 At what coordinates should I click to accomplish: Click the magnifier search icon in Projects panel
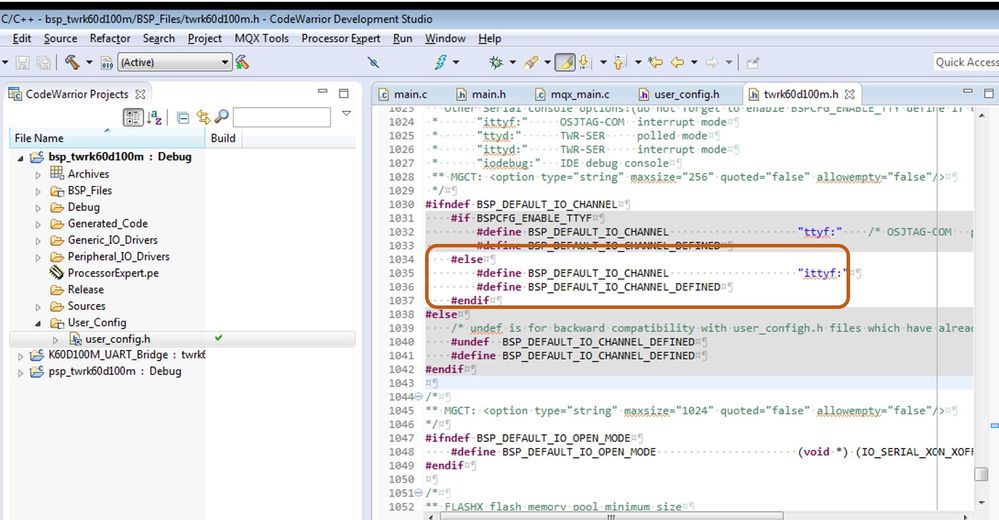[x=221, y=117]
